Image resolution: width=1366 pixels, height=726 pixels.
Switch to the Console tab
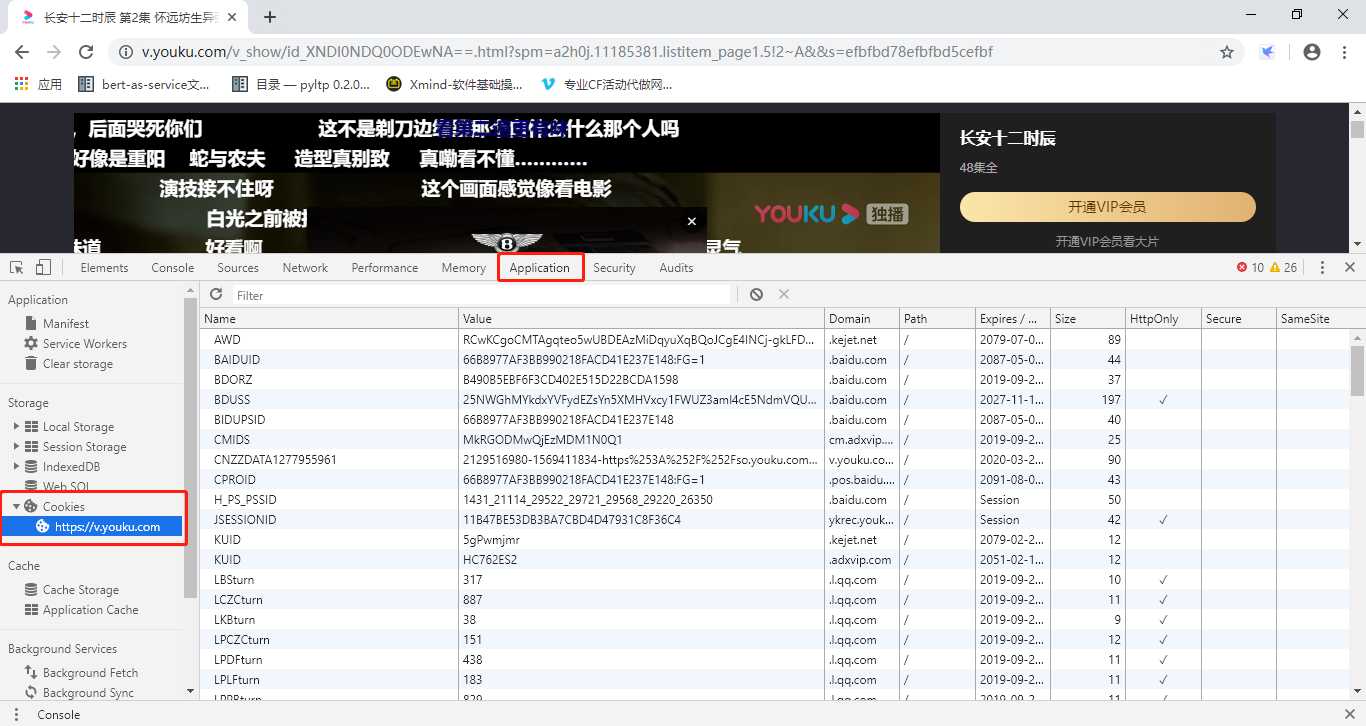click(x=173, y=268)
